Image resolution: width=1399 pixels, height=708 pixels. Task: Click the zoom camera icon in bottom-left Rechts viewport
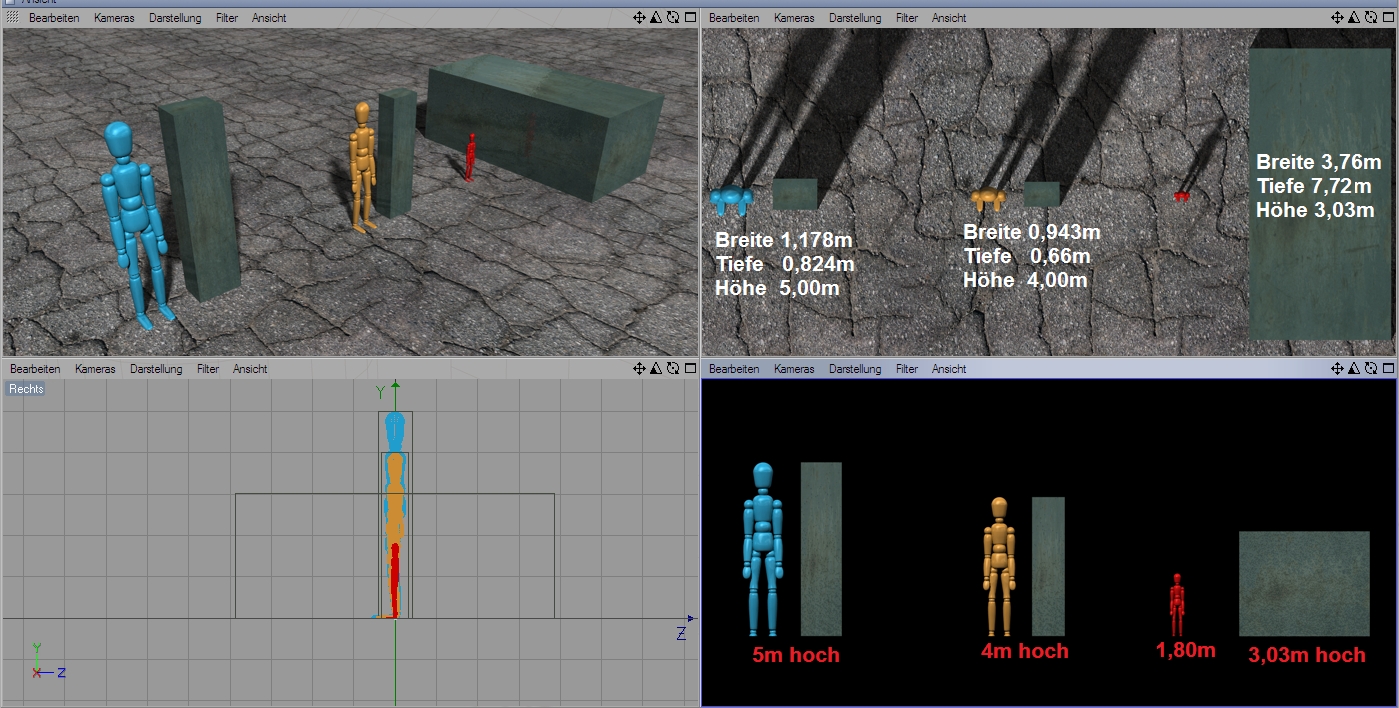coord(656,369)
